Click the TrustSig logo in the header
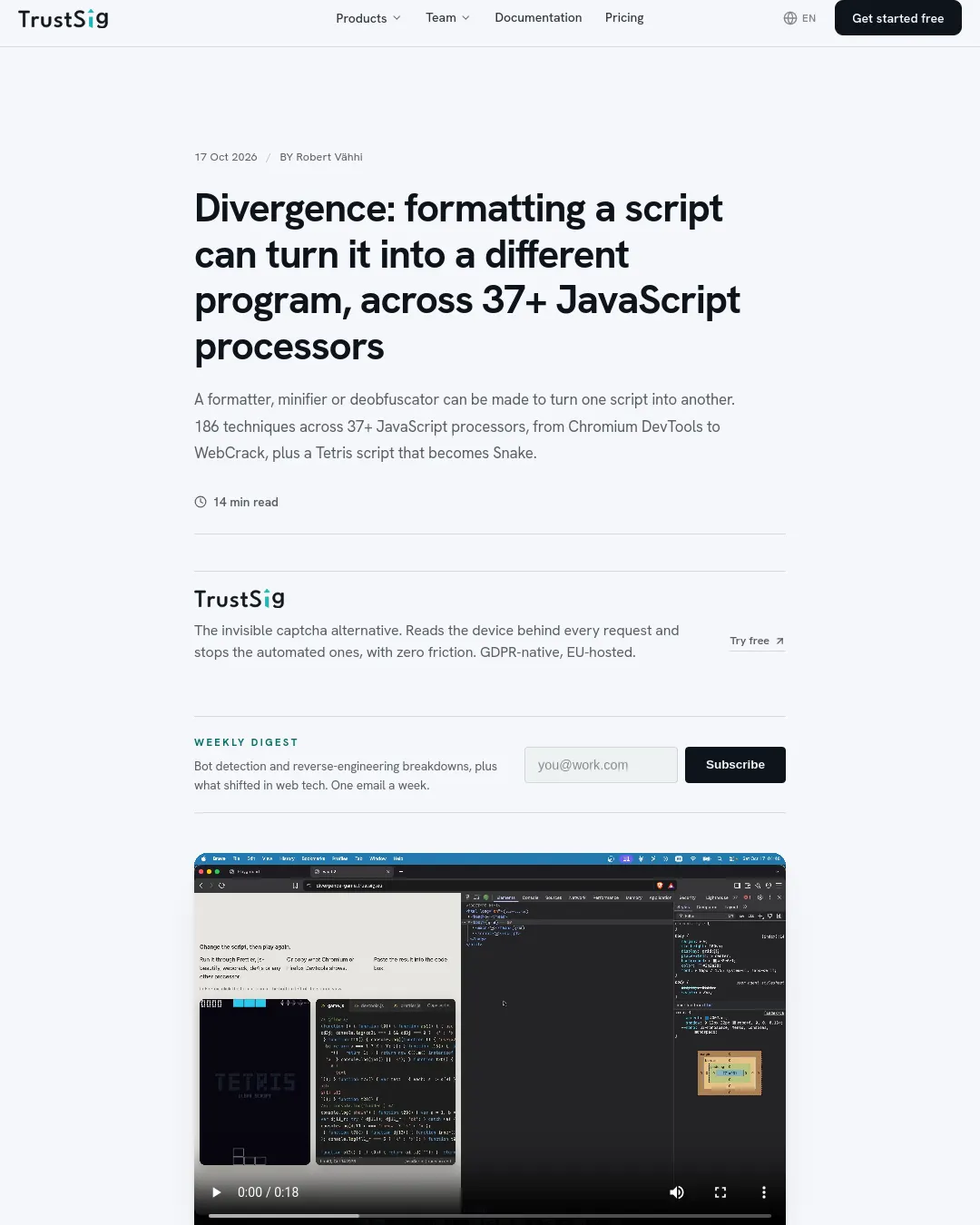Viewport: 980px width, 1225px height. [x=63, y=18]
